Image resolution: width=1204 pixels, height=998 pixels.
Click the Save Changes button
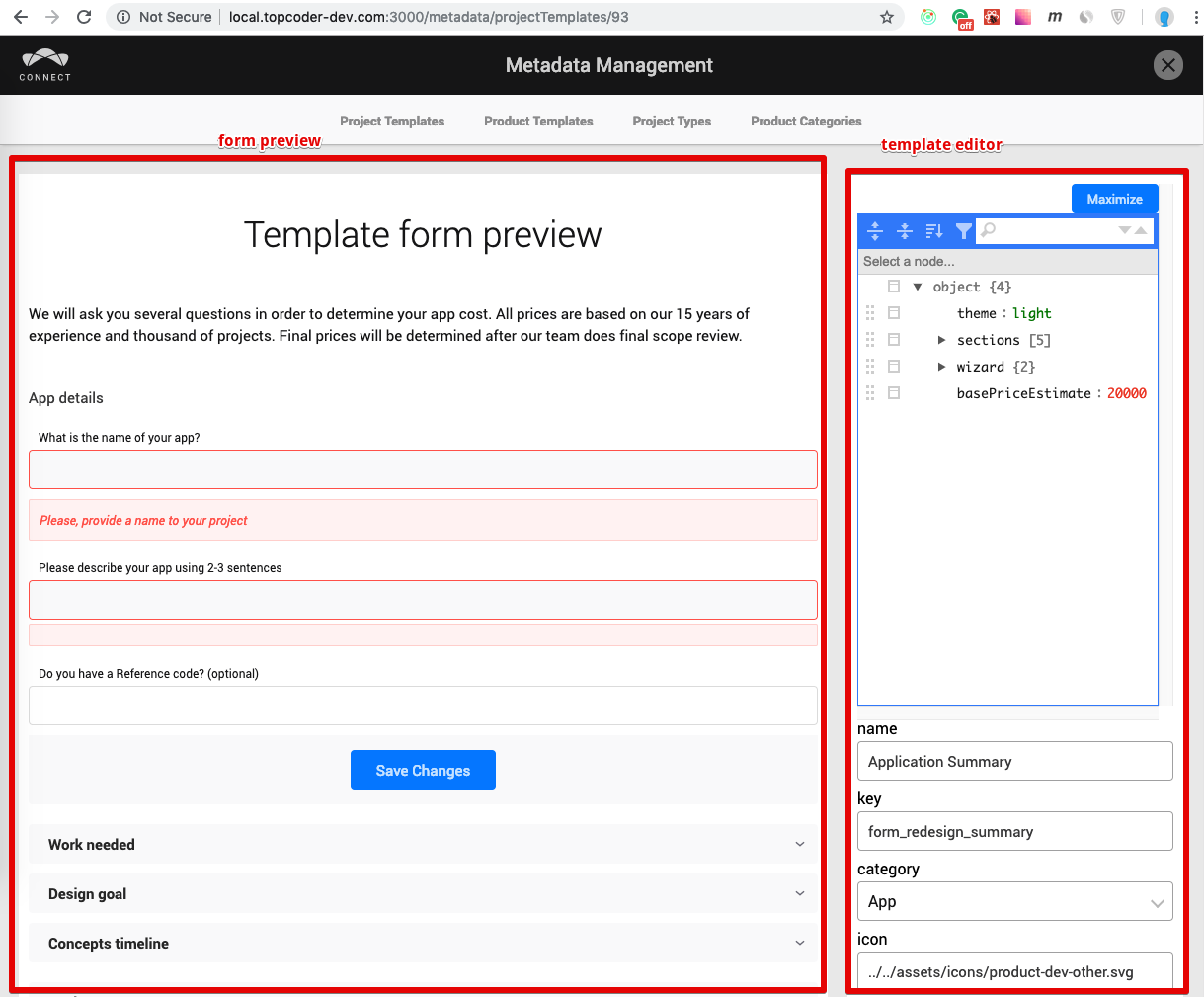(423, 771)
